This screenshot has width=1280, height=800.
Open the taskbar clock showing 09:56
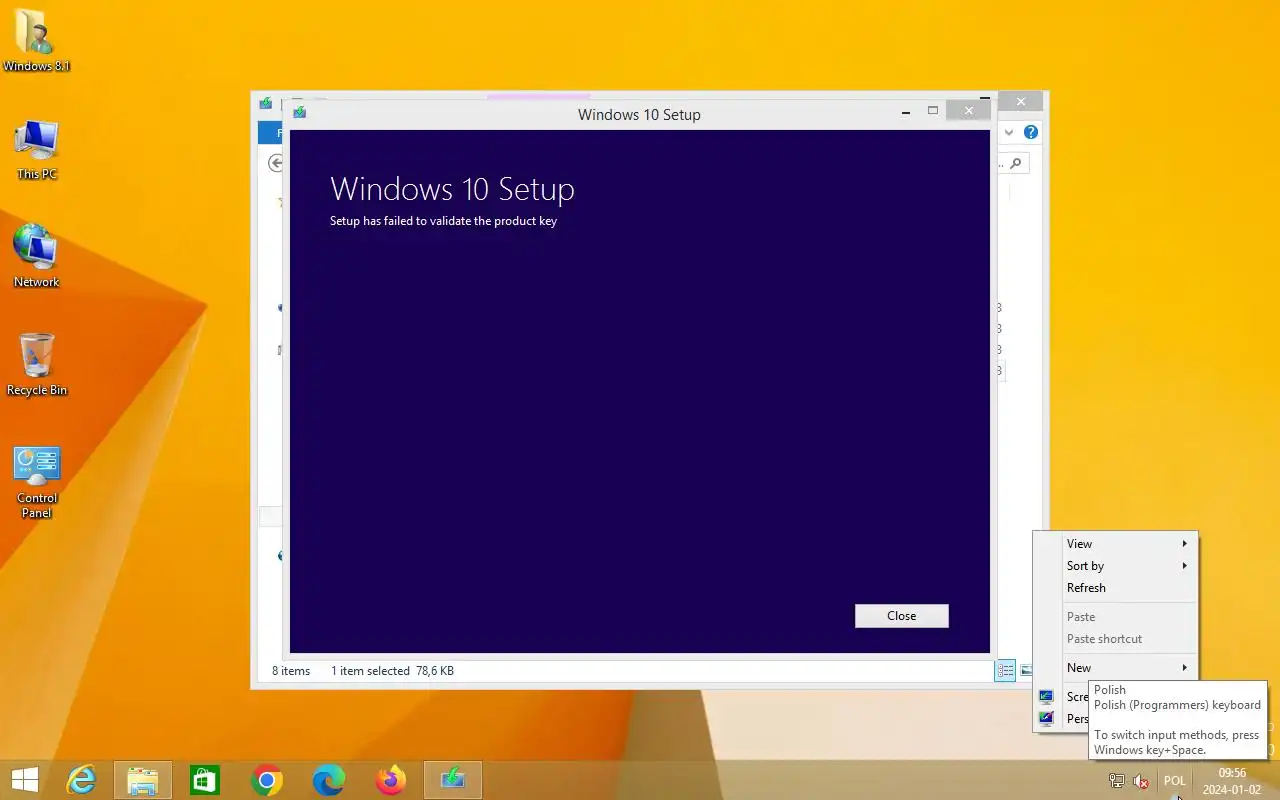pos(1232,781)
